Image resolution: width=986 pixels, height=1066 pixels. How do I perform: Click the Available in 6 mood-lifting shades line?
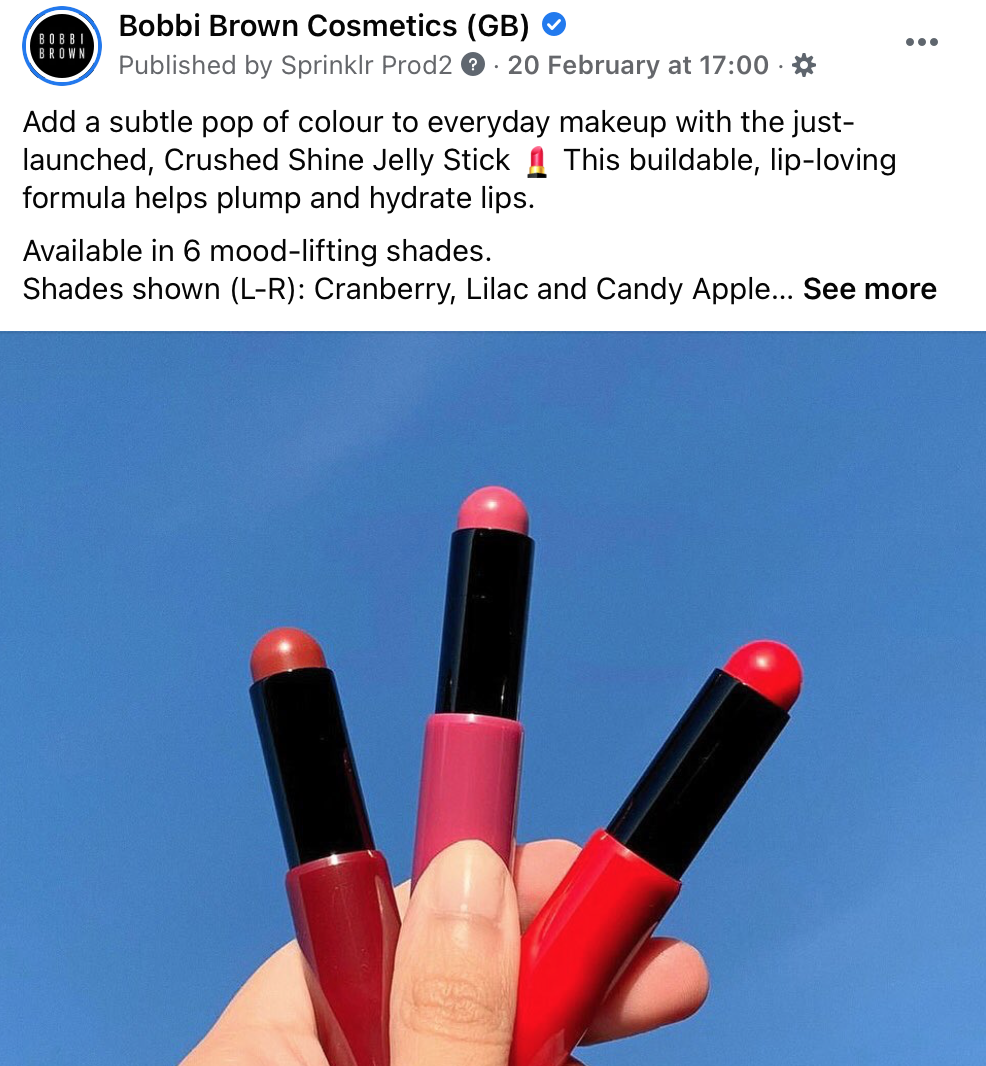coord(257,251)
